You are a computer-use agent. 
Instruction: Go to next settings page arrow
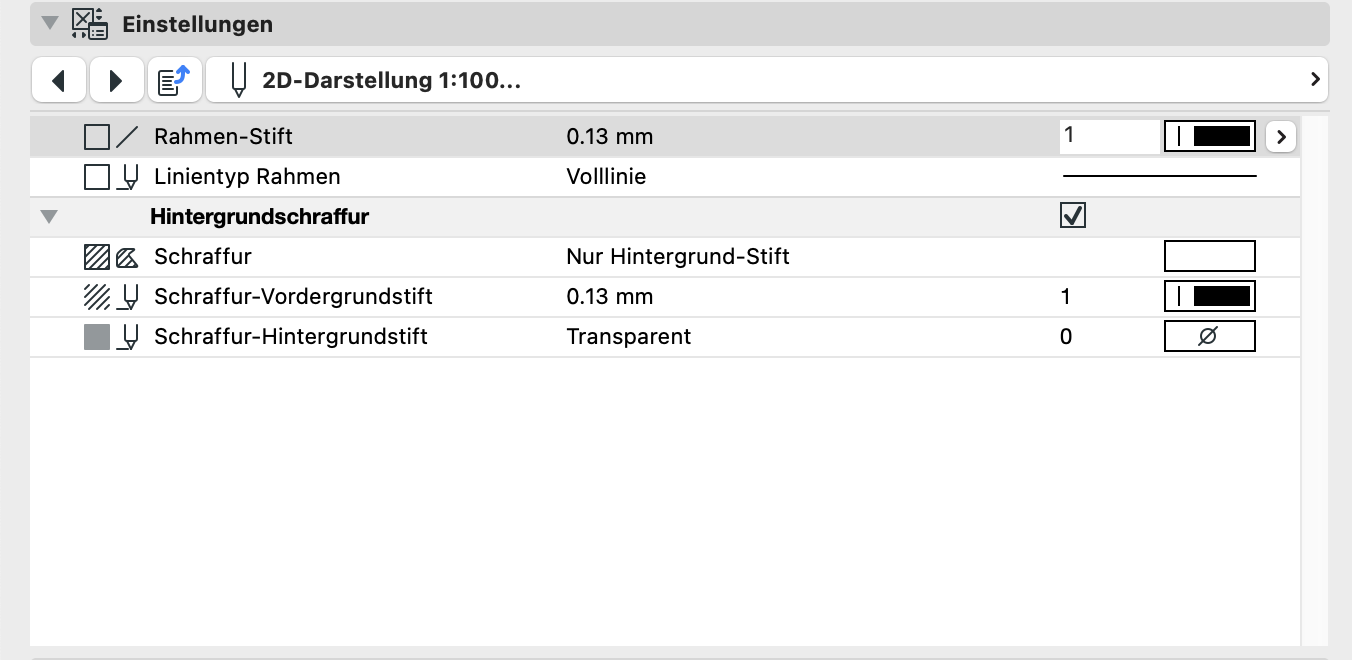(x=116, y=80)
